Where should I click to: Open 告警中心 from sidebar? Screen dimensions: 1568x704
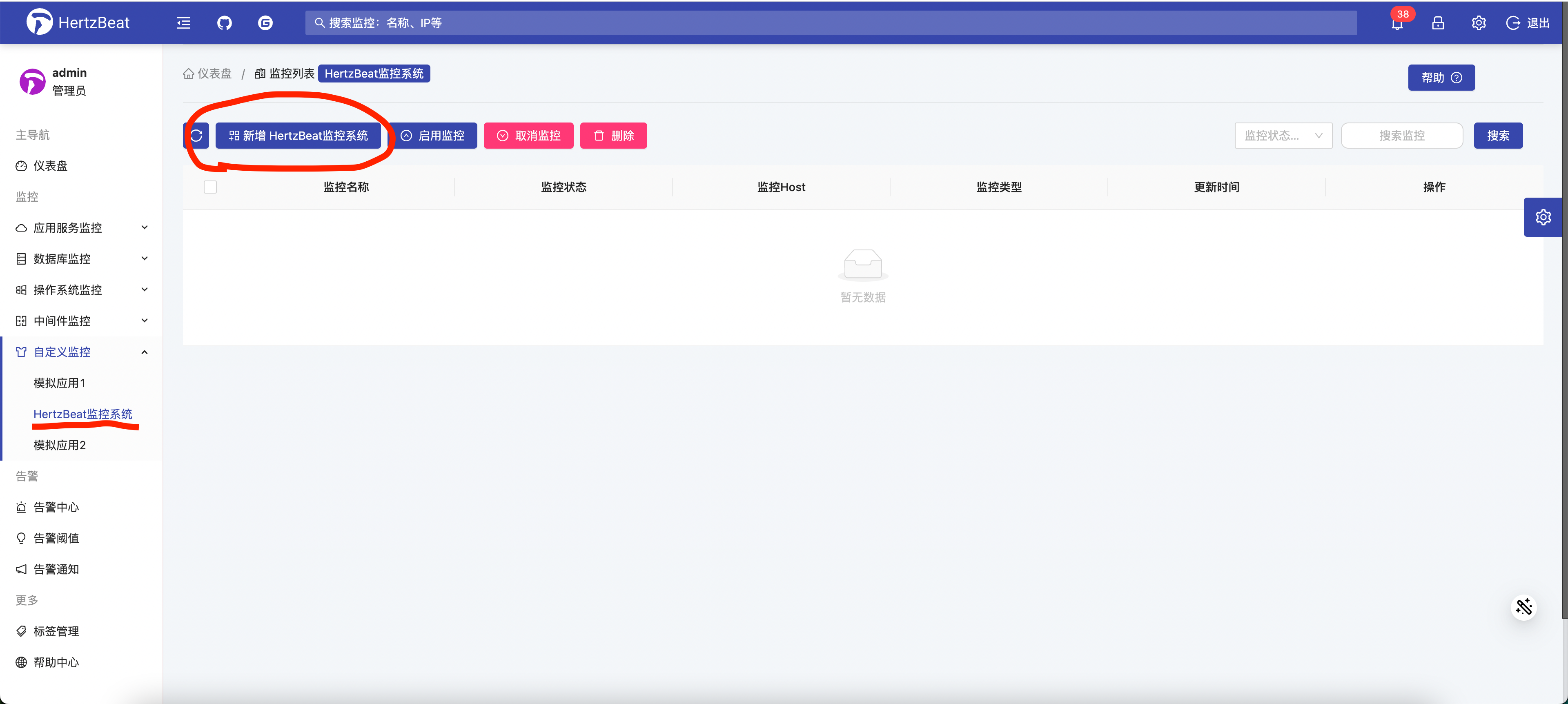pos(56,507)
